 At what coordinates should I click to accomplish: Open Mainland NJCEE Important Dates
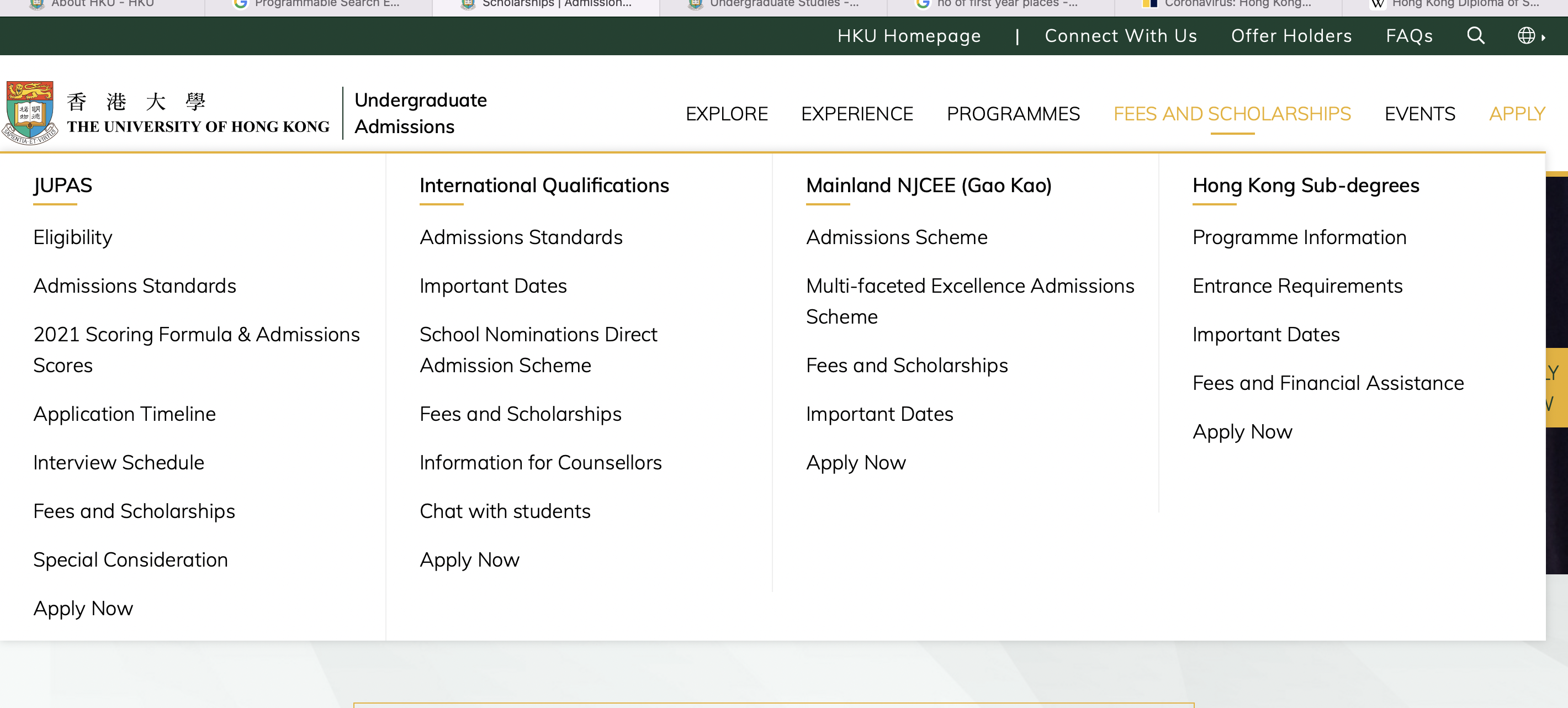pyautogui.click(x=880, y=414)
